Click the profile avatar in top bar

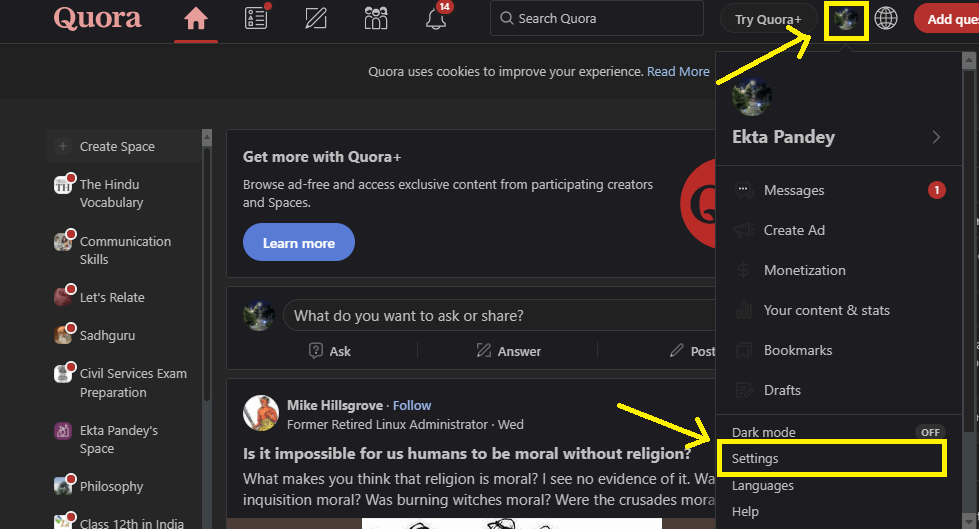[x=845, y=19]
